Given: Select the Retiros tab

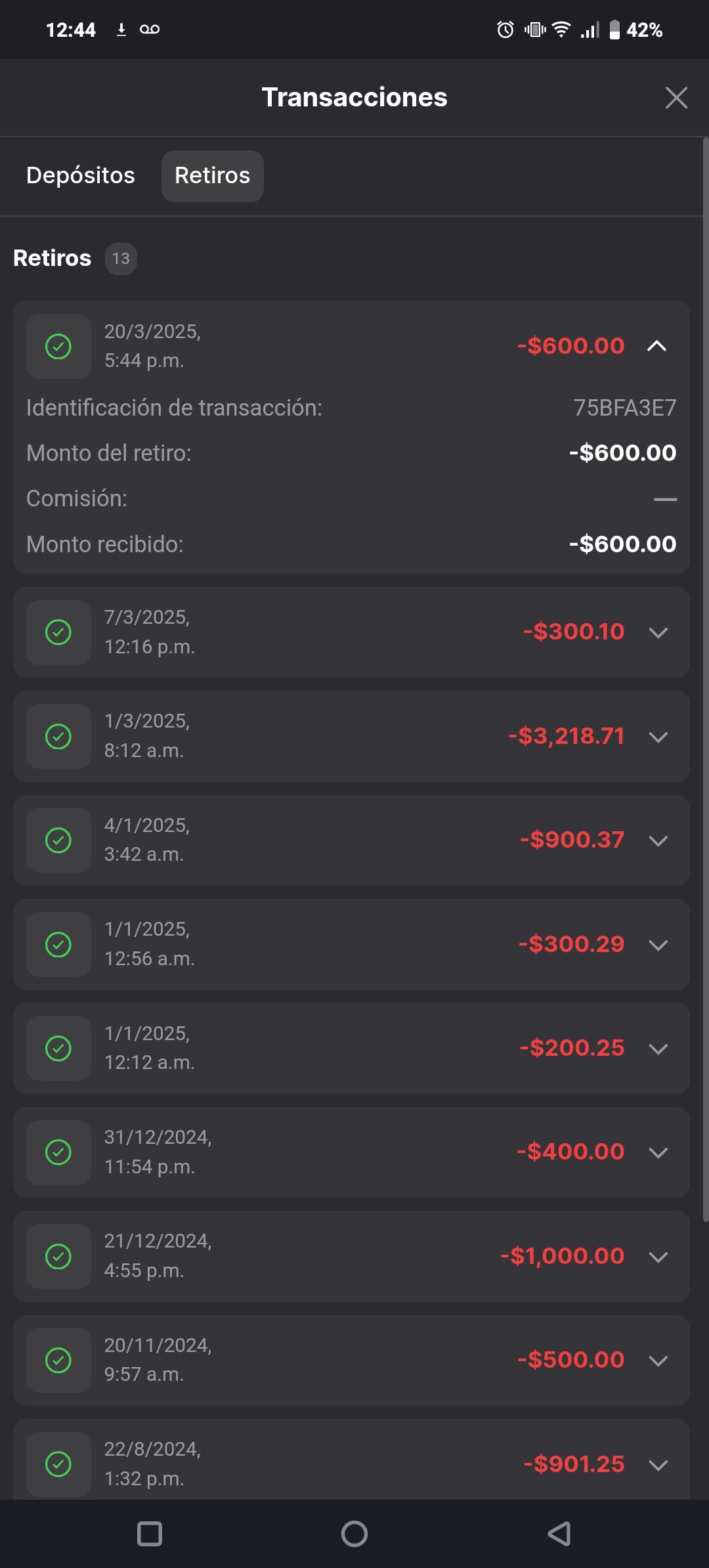Looking at the screenshot, I should pos(212,176).
